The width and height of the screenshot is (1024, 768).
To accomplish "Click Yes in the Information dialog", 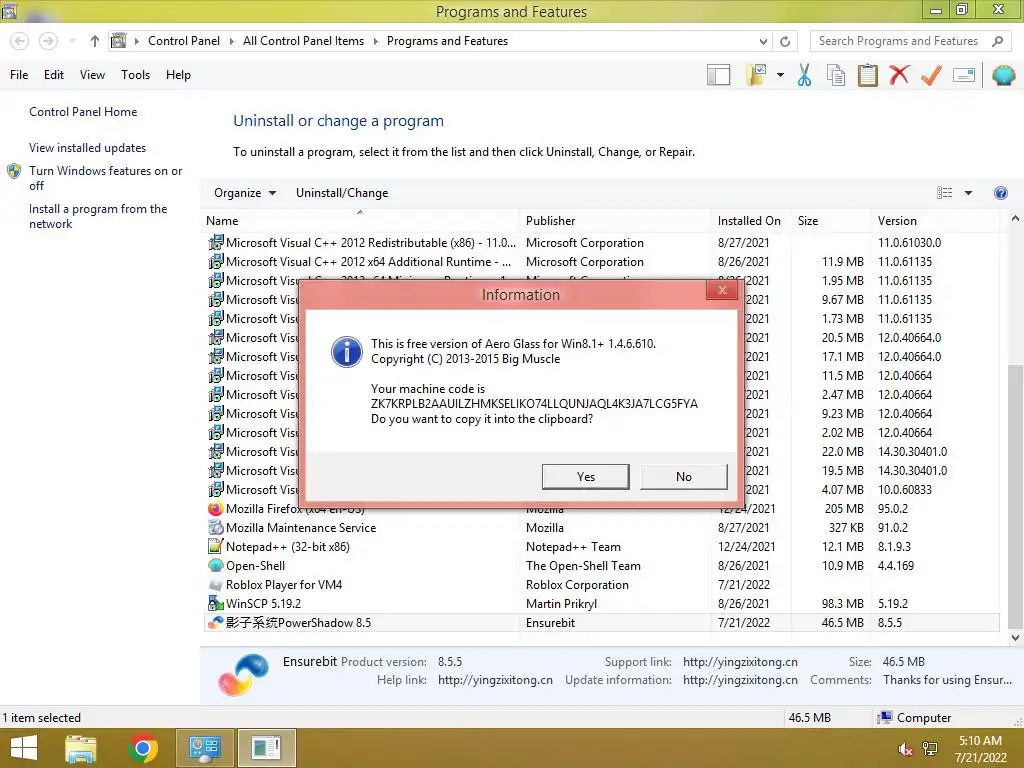I will tap(585, 477).
